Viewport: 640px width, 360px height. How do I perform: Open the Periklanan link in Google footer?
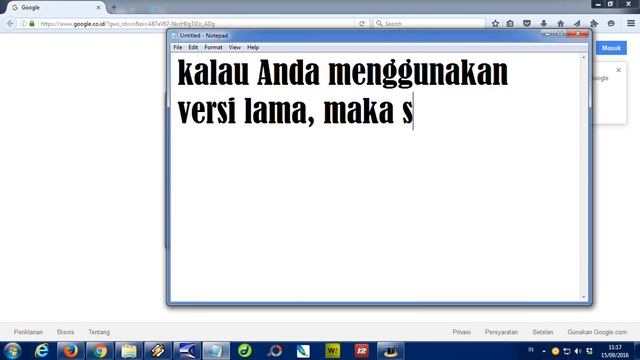click(28, 332)
